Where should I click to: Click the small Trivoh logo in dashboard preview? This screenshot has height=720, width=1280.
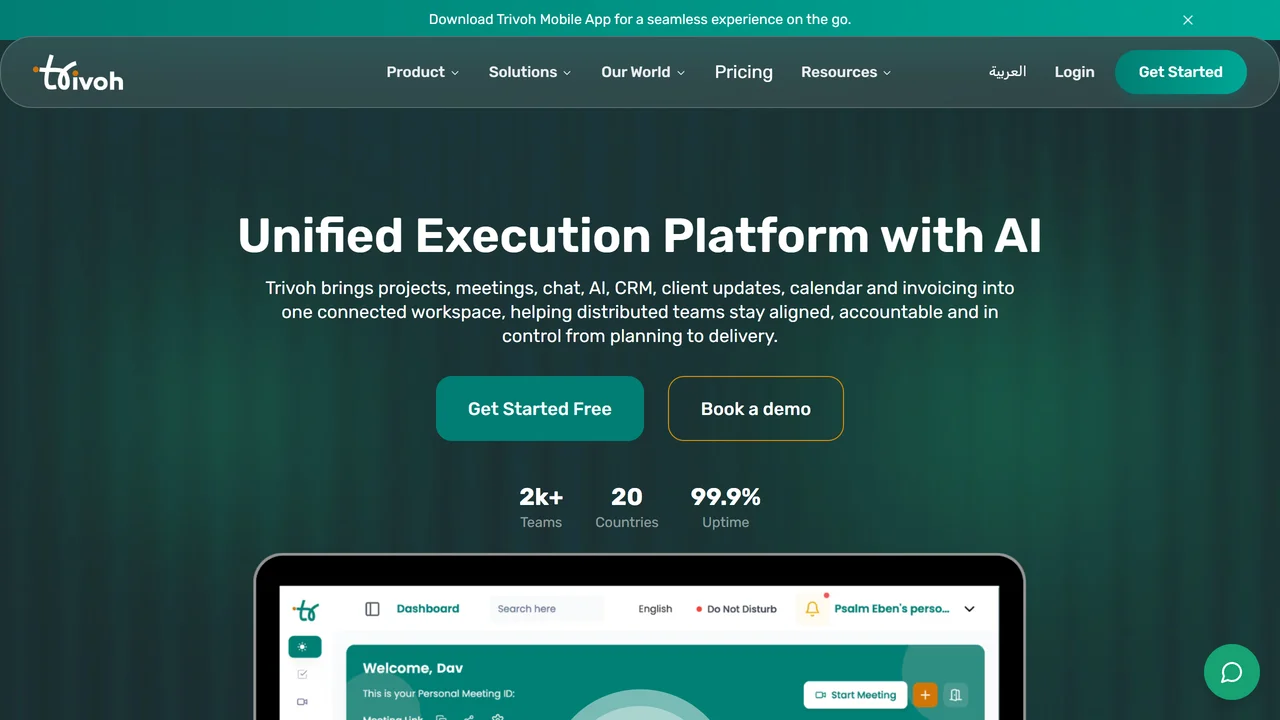(x=306, y=610)
